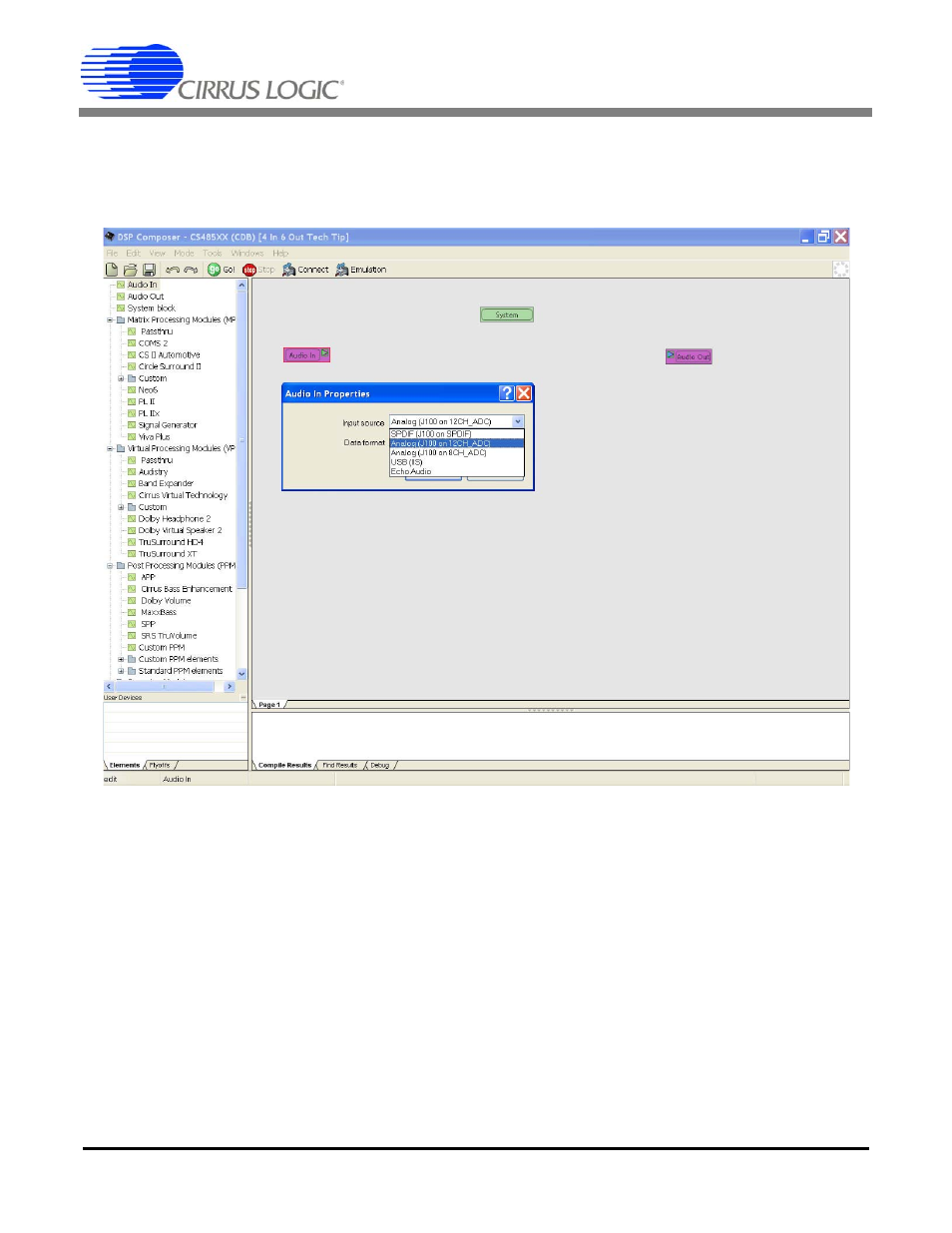Screen dimensions: 952x1233
Task: Open the File menu
Action: [112, 254]
